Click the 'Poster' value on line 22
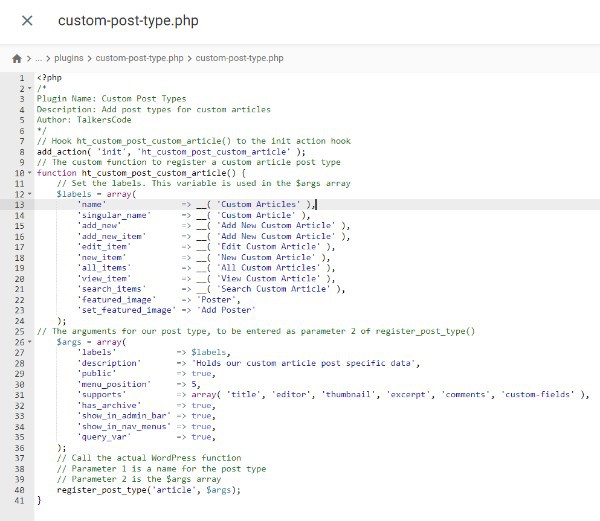This screenshot has width=600, height=521. (x=216, y=300)
